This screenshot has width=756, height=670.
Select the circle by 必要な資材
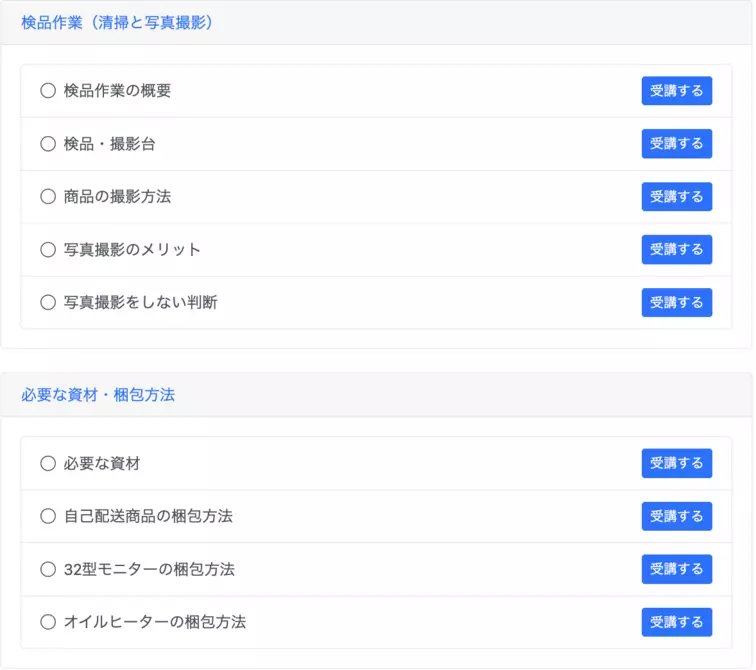tap(48, 464)
